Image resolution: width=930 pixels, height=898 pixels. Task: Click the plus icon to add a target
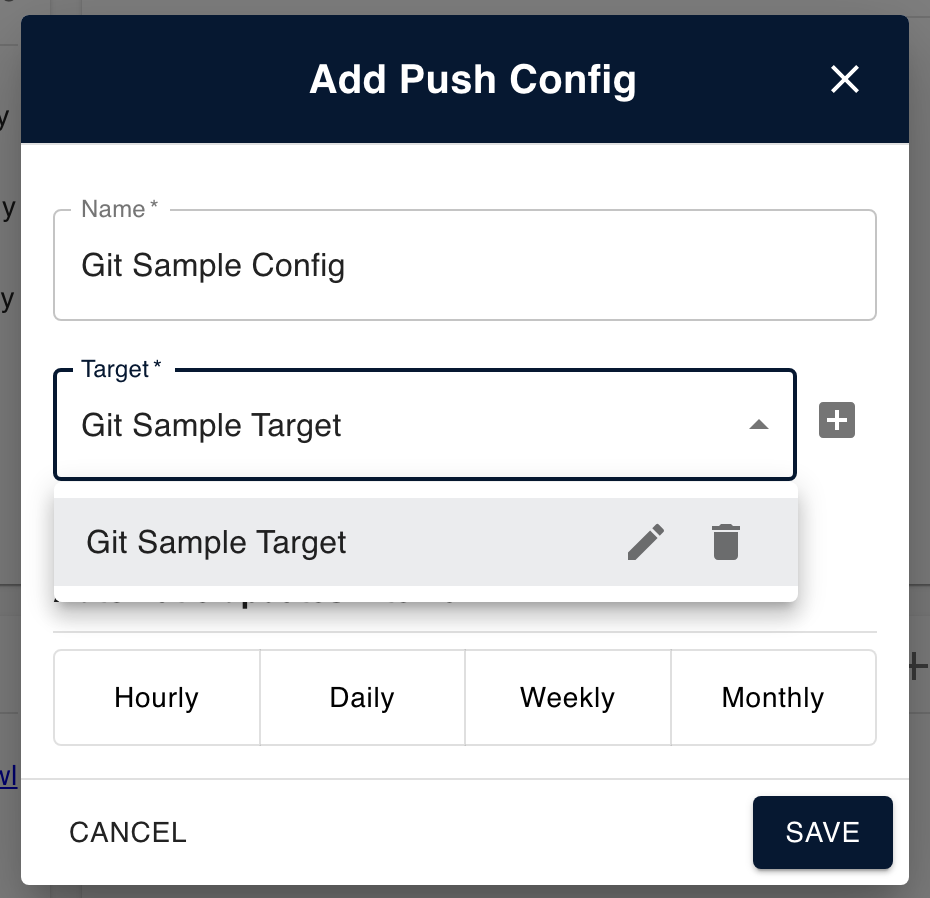pos(837,421)
